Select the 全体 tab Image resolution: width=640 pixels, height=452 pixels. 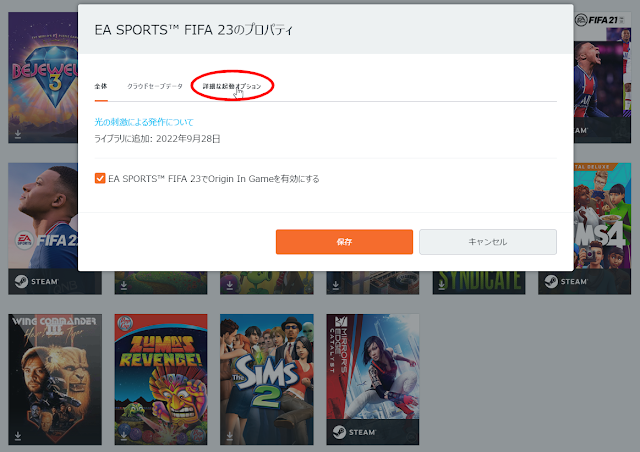coord(101,86)
